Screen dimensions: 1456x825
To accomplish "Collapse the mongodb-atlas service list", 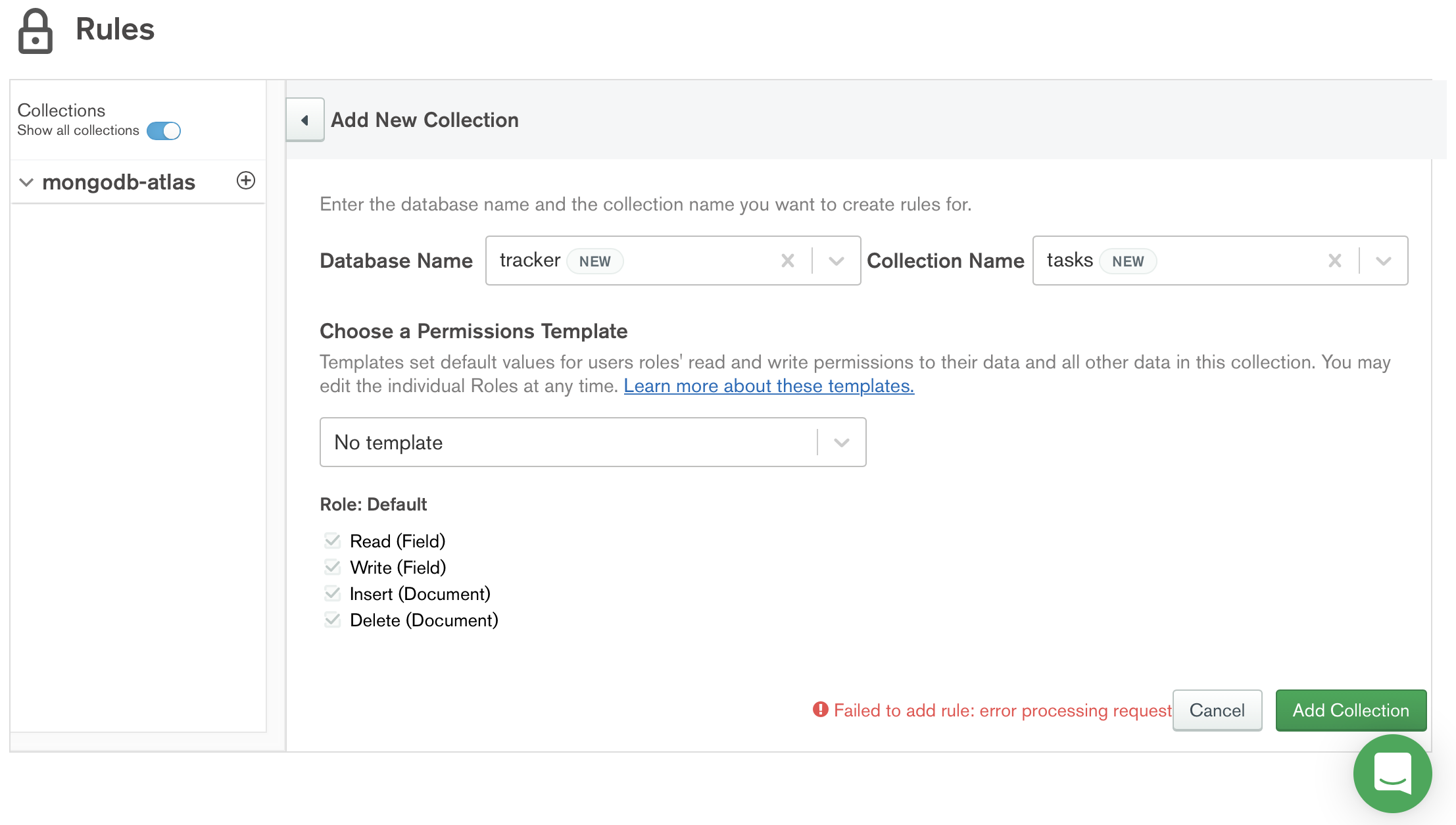I will [26, 182].
